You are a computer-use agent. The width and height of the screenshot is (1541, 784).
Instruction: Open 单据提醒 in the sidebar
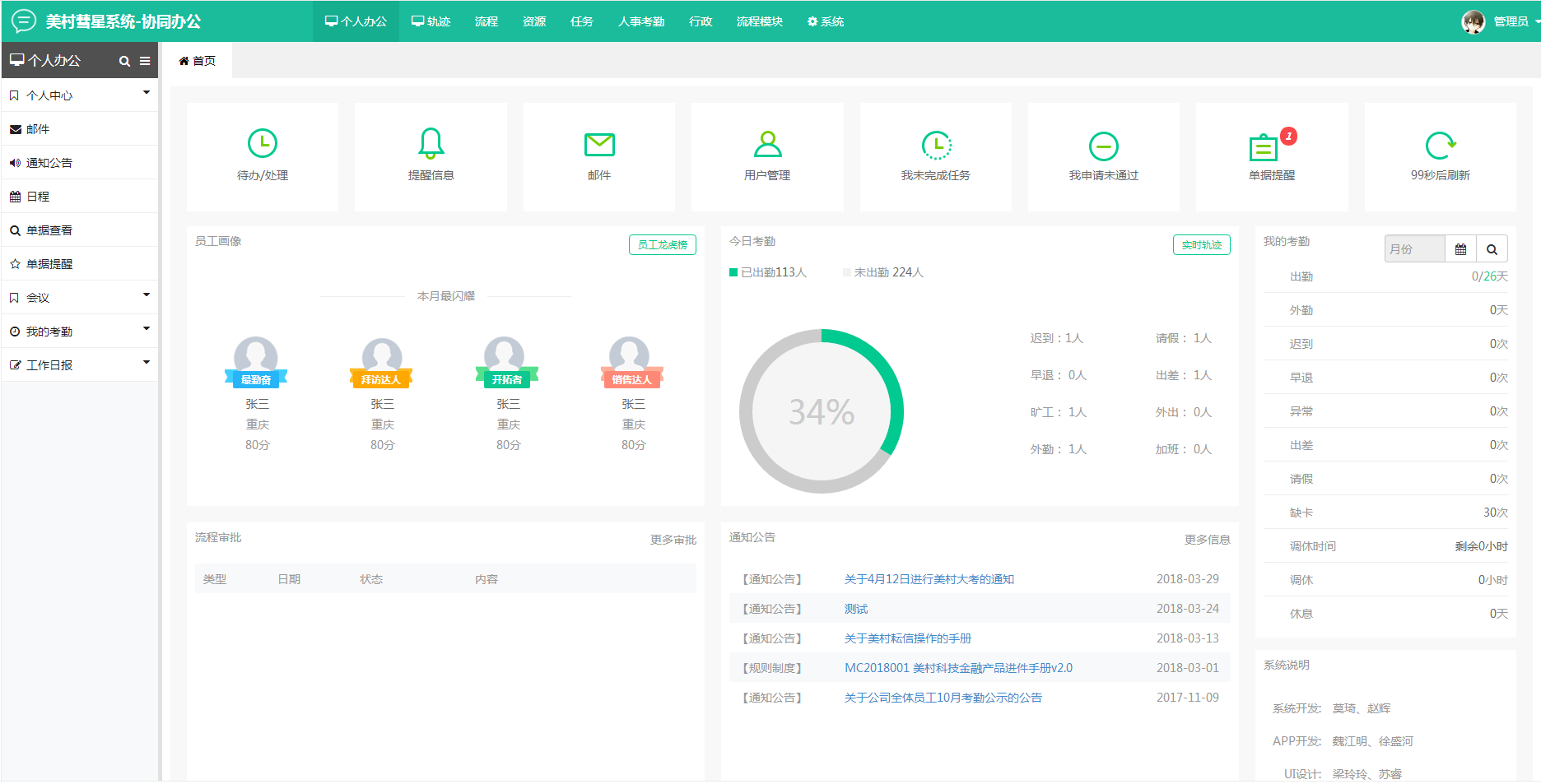(80, 264)
